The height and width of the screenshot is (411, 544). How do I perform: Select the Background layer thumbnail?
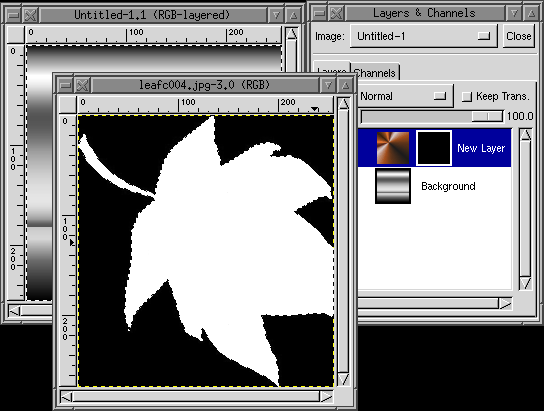[393, 186]
